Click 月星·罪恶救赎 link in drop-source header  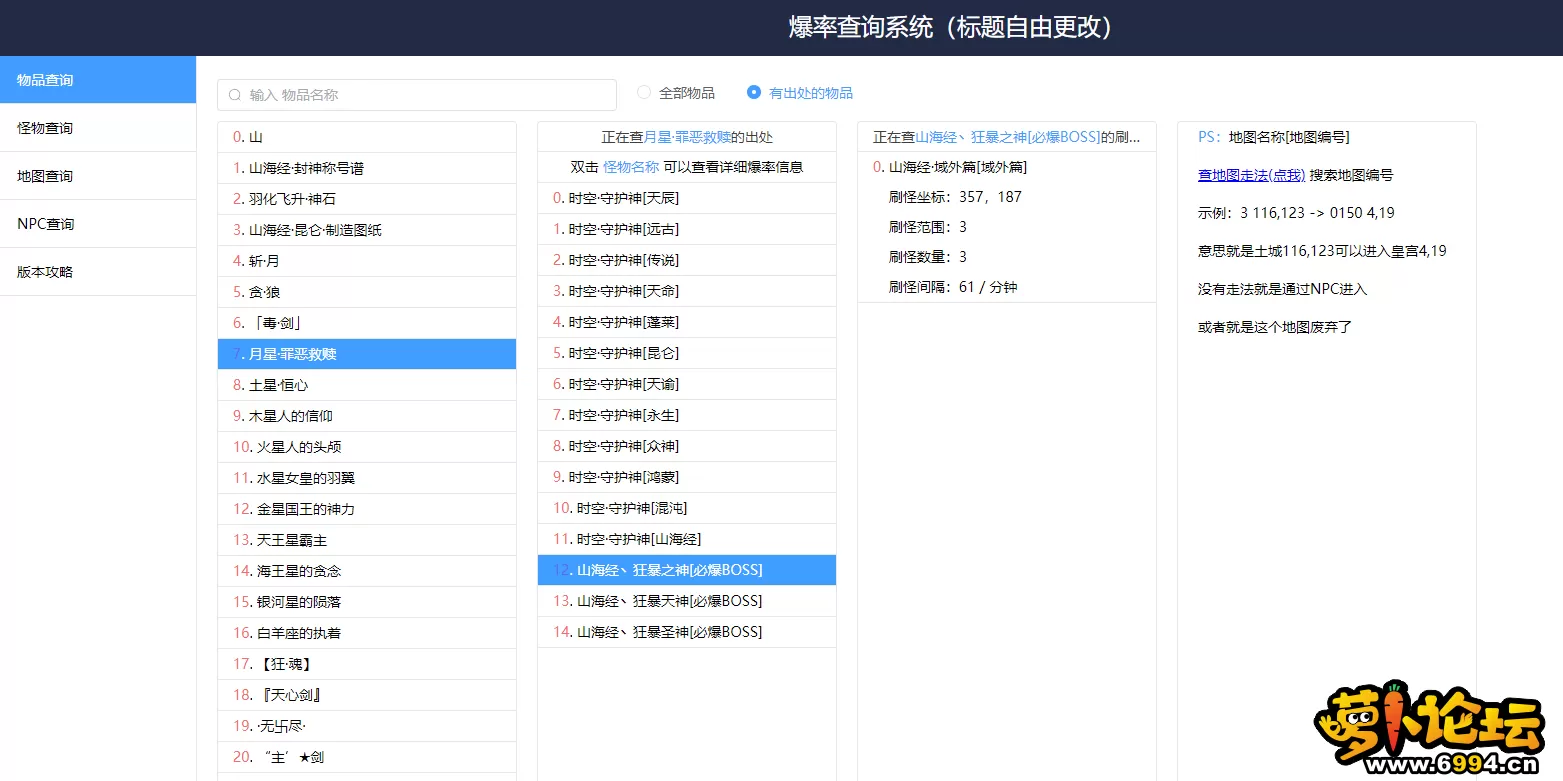coord(687,137)
